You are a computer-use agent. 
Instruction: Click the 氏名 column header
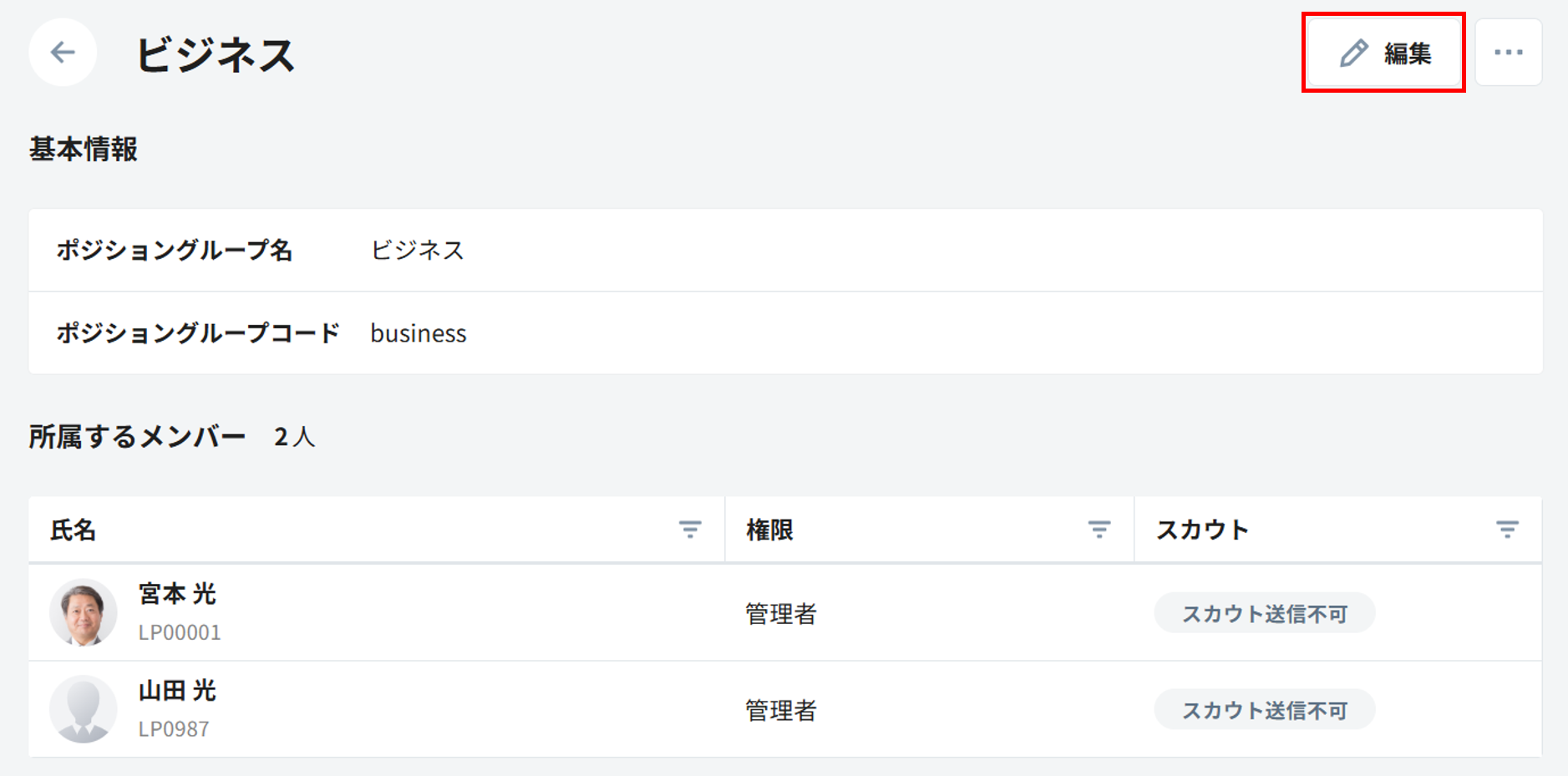pyautogui.click(x=74, y=530)
